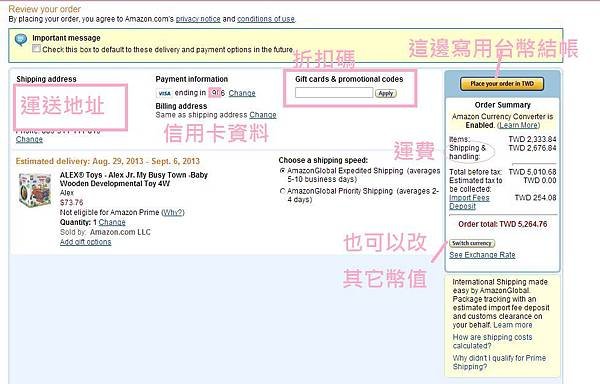Change the billing address
Viewport: 600px width, 384px height.
(263, 115)
